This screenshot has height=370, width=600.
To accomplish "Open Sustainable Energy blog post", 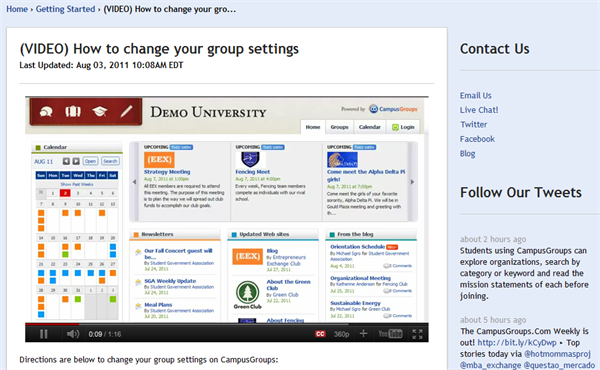I will tap(355, 303).
